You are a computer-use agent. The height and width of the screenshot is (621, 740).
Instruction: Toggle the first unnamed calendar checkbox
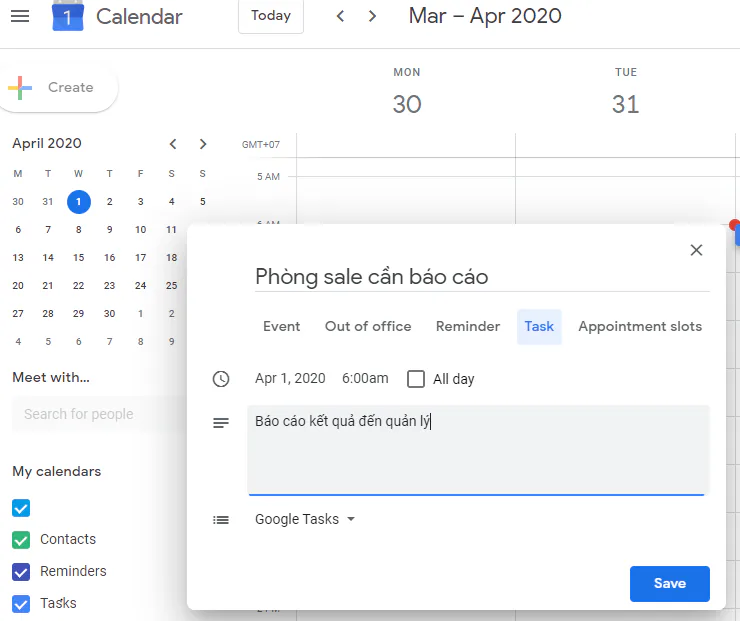[x=21, y=508]
